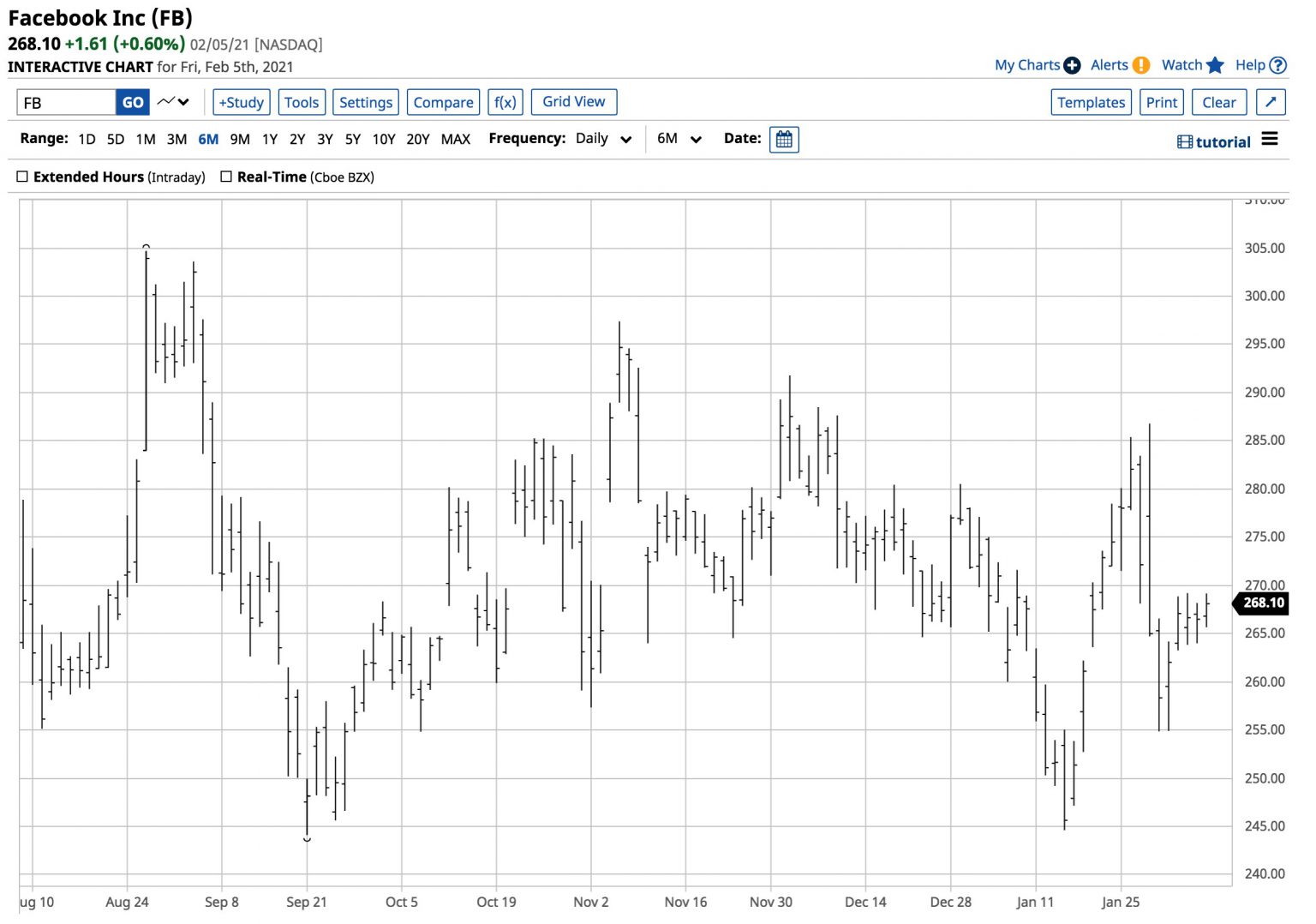
Task: Click the GO button
Action: coord(135,104)
